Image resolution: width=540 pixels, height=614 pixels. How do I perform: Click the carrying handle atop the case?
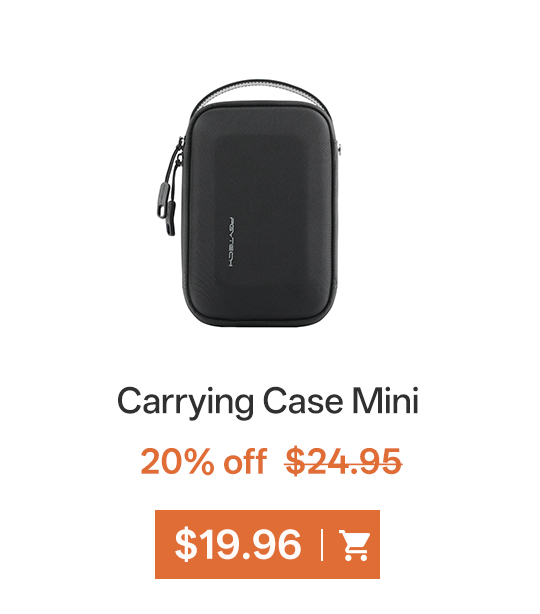262,93
